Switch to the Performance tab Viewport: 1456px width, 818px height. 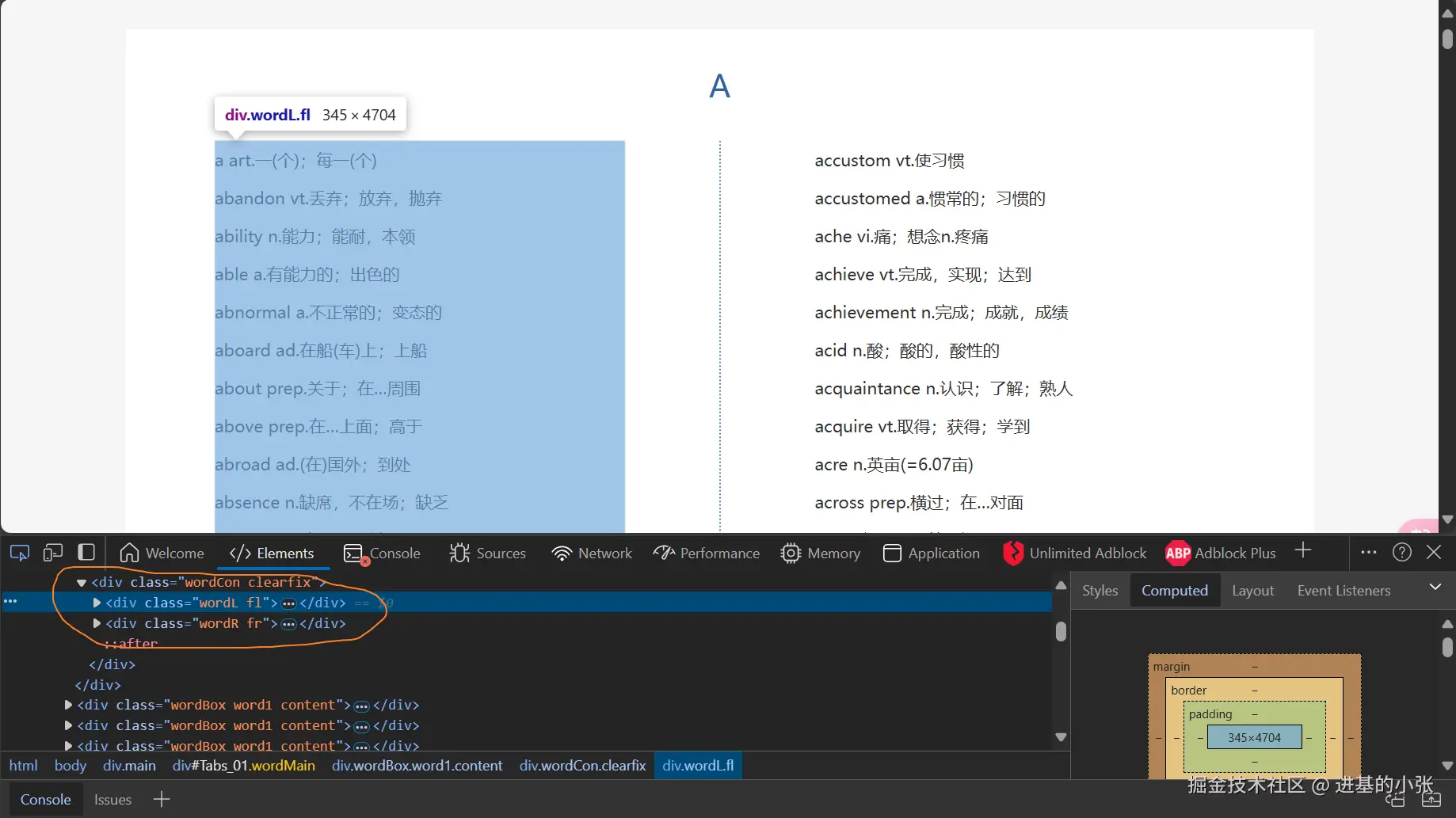point(707,554)
